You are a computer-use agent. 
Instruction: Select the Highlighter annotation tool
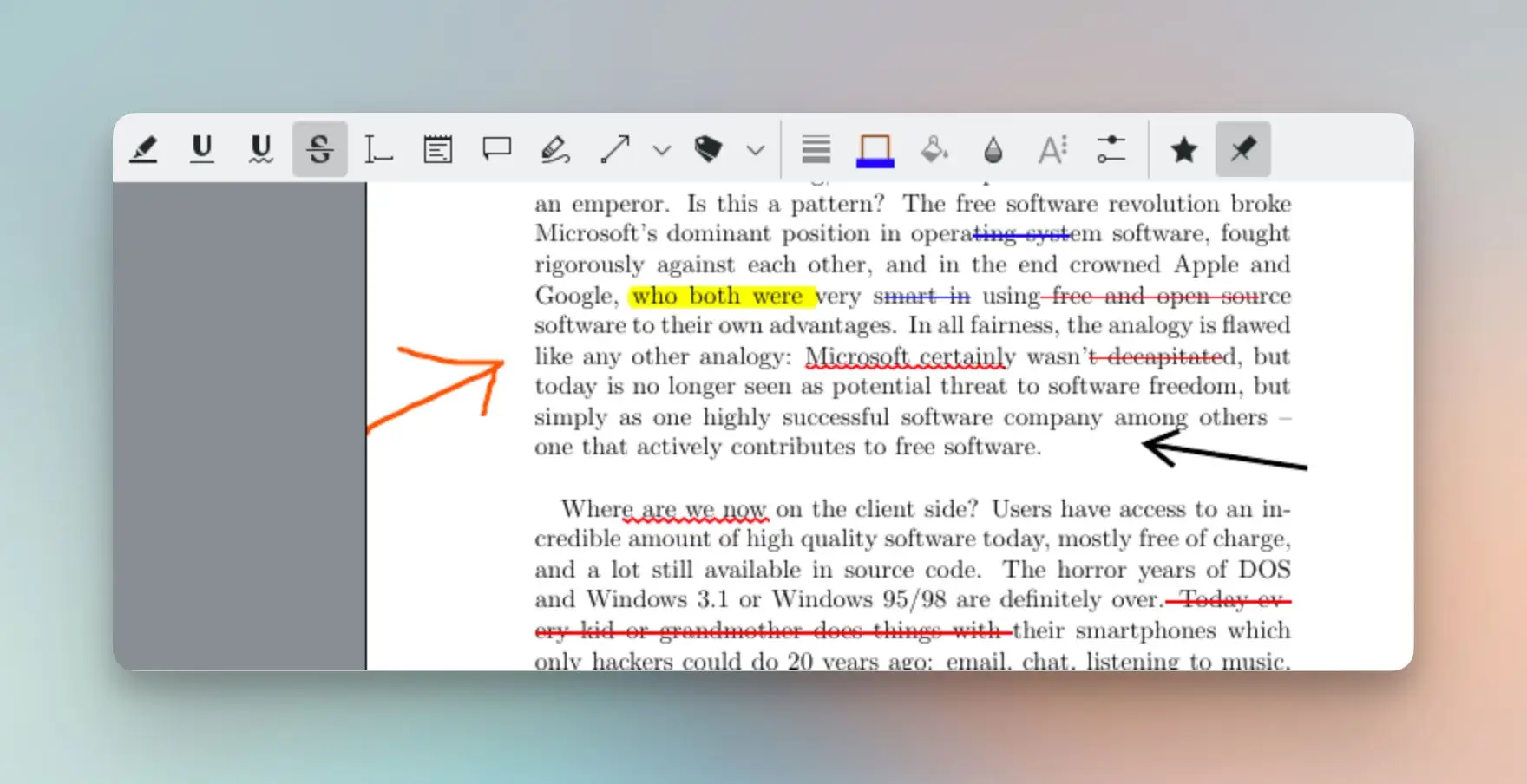tap(144, 149)
